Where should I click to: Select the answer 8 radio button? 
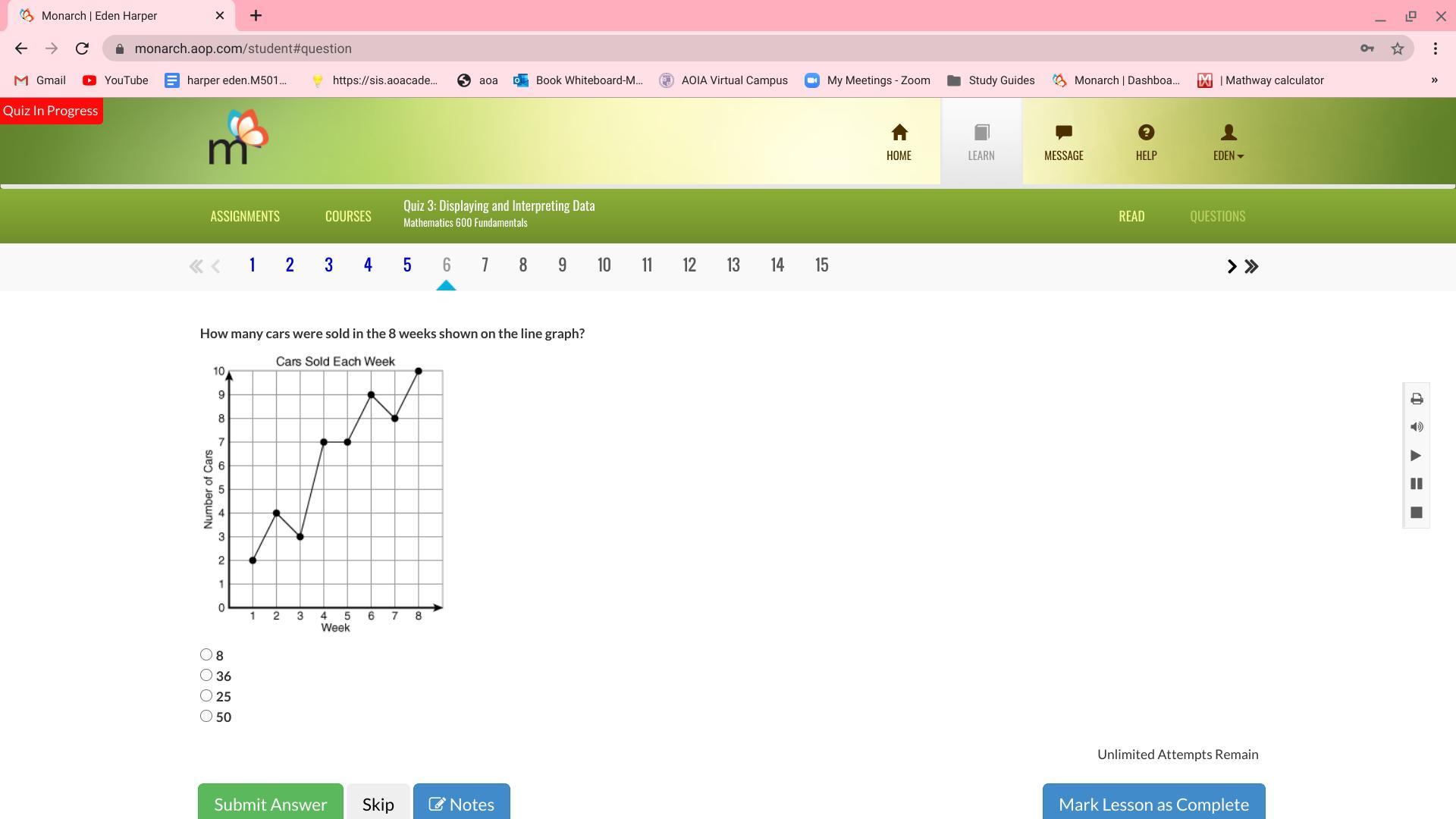206,654
